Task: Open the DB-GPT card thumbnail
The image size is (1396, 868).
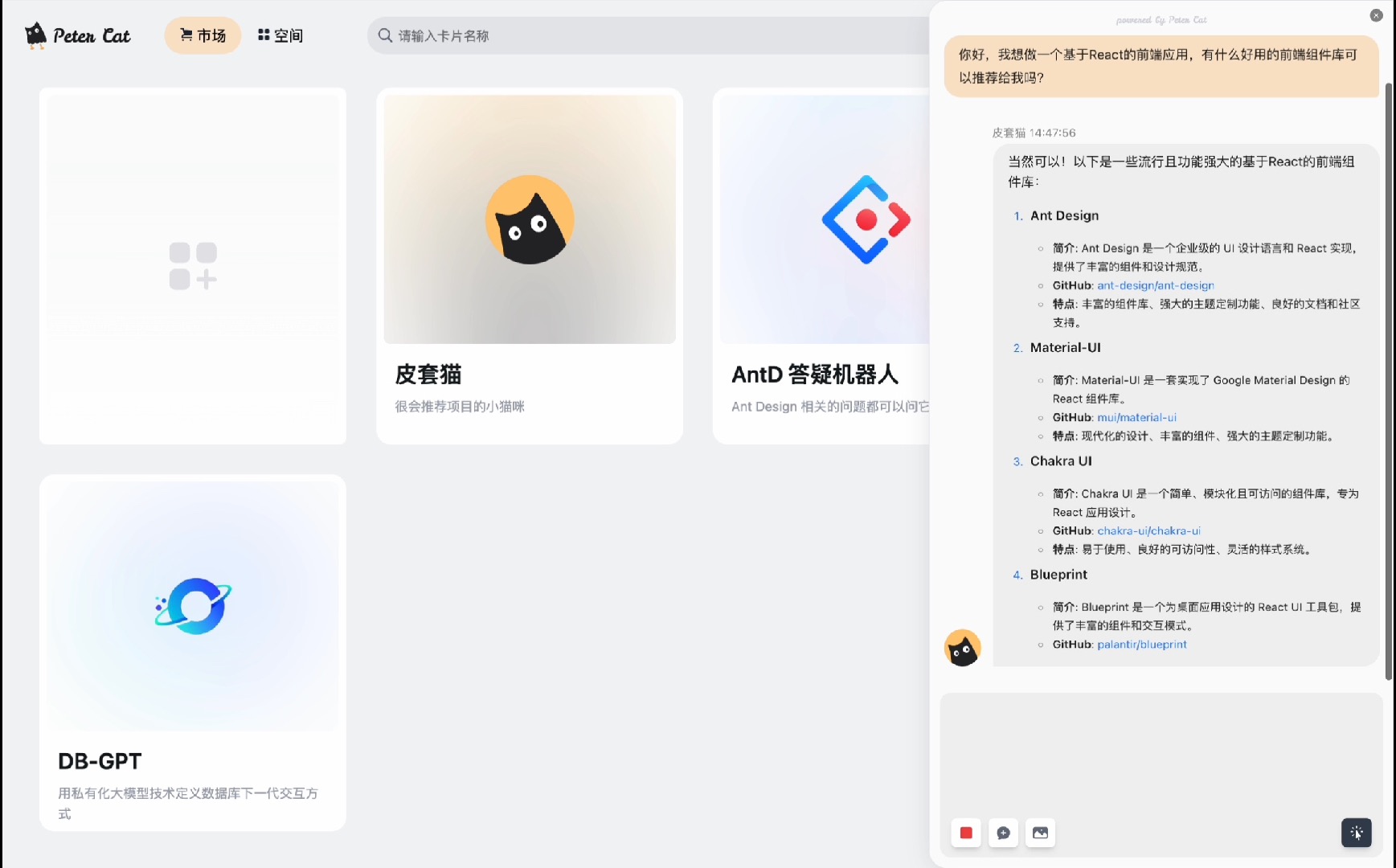Action: (193, 606)
